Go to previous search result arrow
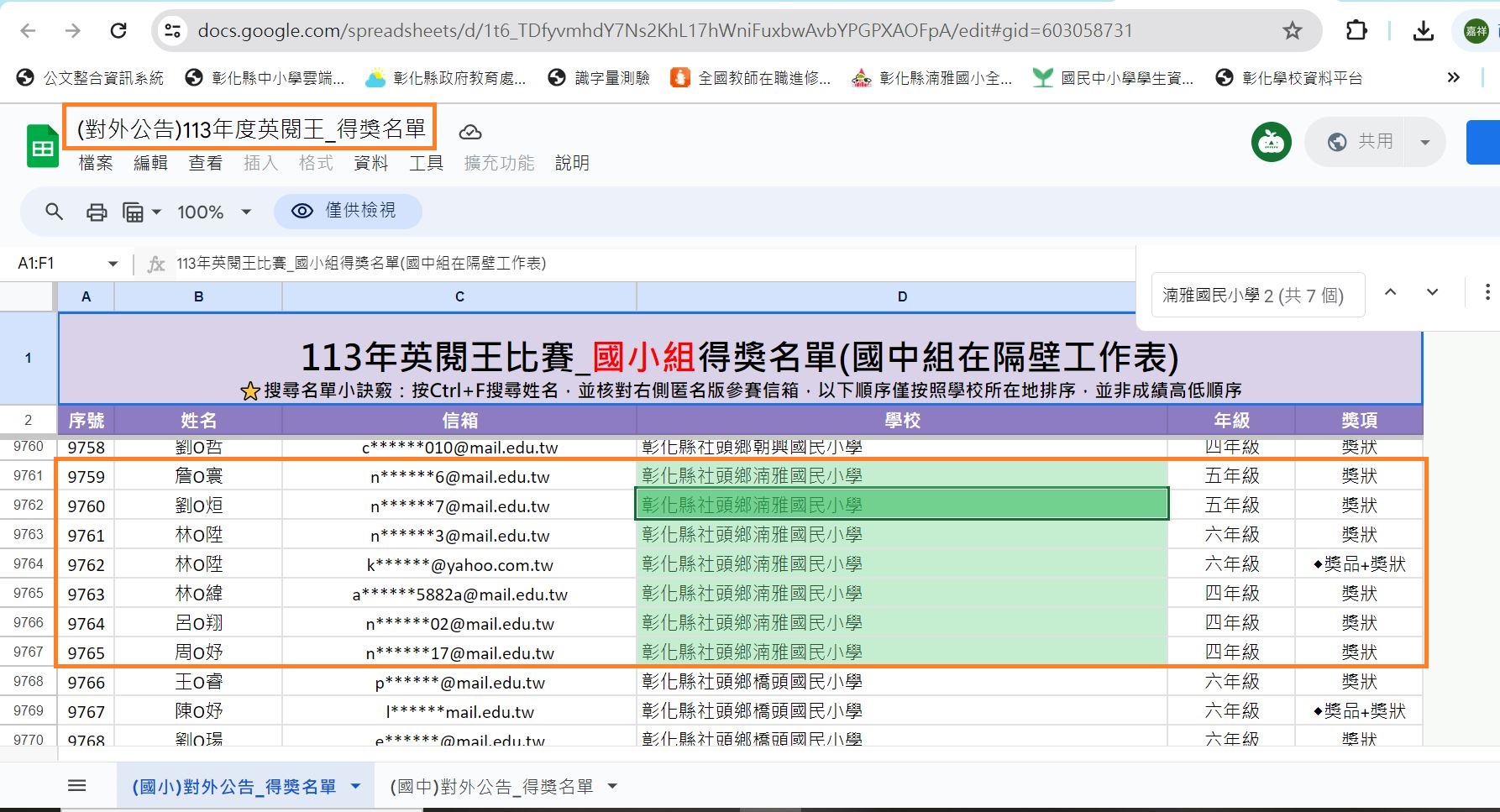1500x812 pixels. coord(1391,293)
